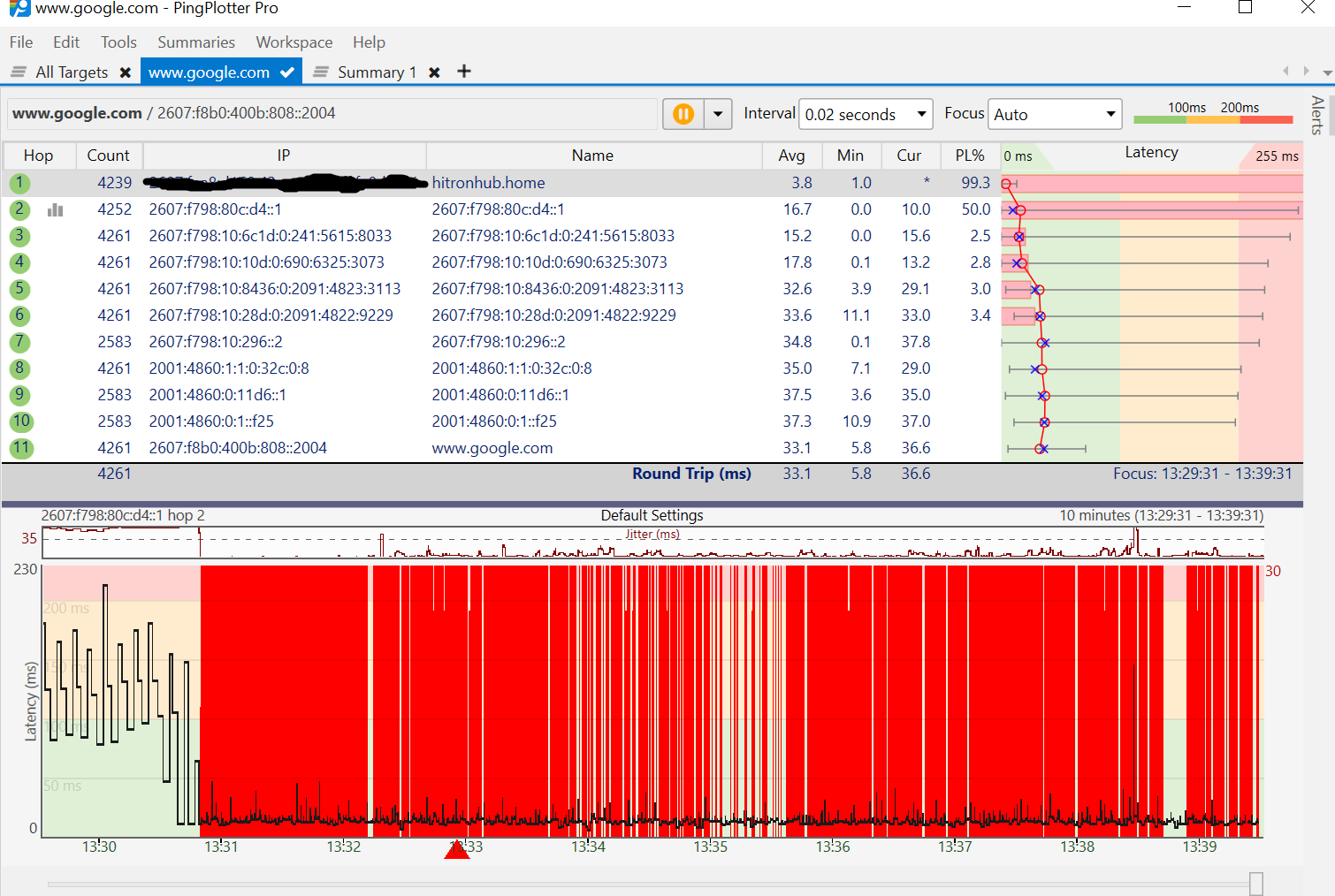Open the tab list dropdown arrow
This screenshot has width=1335, height=896.
point(1327,72)
